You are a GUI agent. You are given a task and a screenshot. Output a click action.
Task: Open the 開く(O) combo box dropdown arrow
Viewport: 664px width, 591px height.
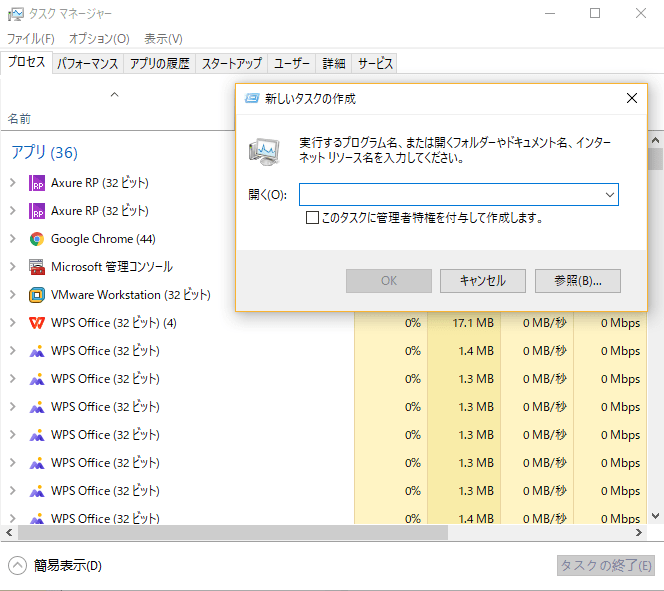609,195
